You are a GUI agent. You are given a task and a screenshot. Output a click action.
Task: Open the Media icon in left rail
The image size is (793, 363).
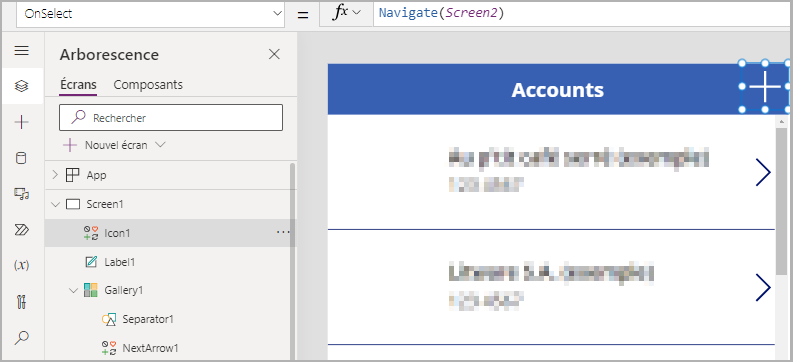point(21,194)
